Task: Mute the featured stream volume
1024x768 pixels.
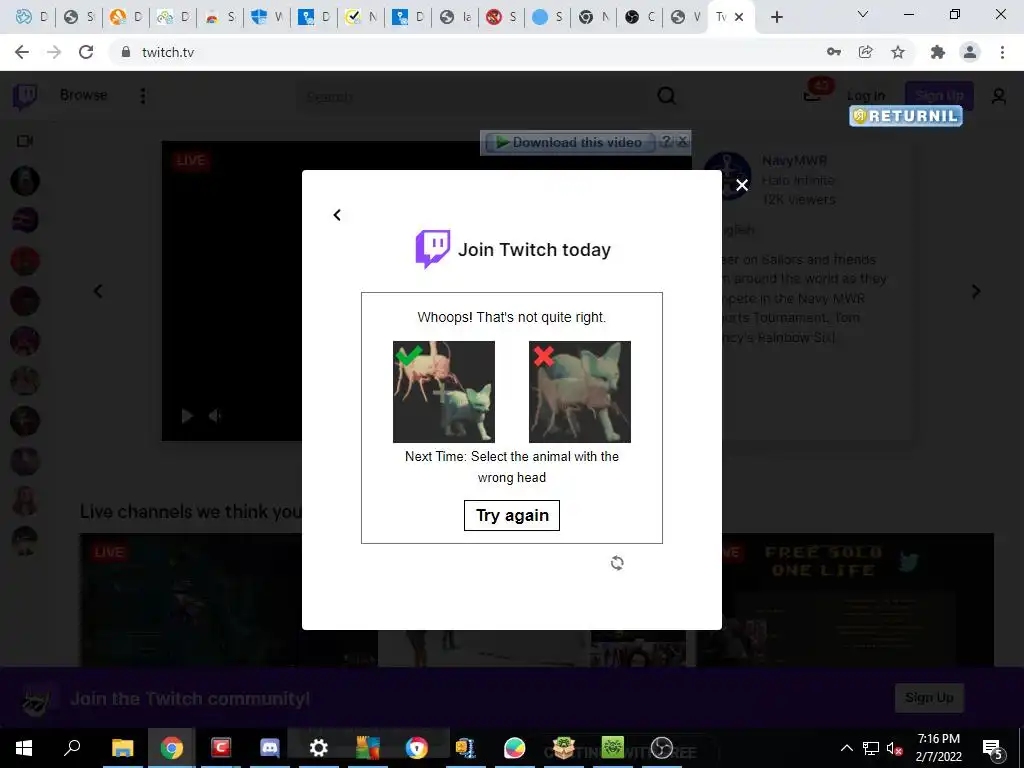Action: pyautogui.click(x=215, y=416)
